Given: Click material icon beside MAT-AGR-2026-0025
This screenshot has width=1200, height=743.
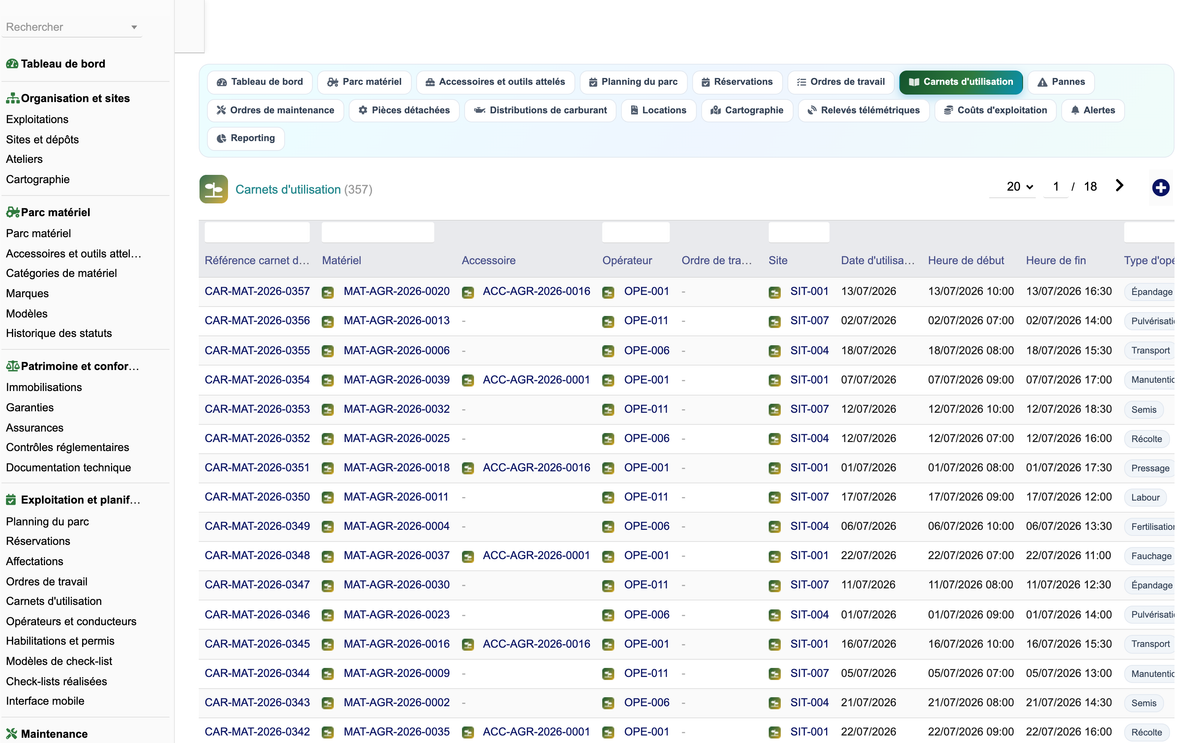Looking at the screenshot, I should click(328, 439).
